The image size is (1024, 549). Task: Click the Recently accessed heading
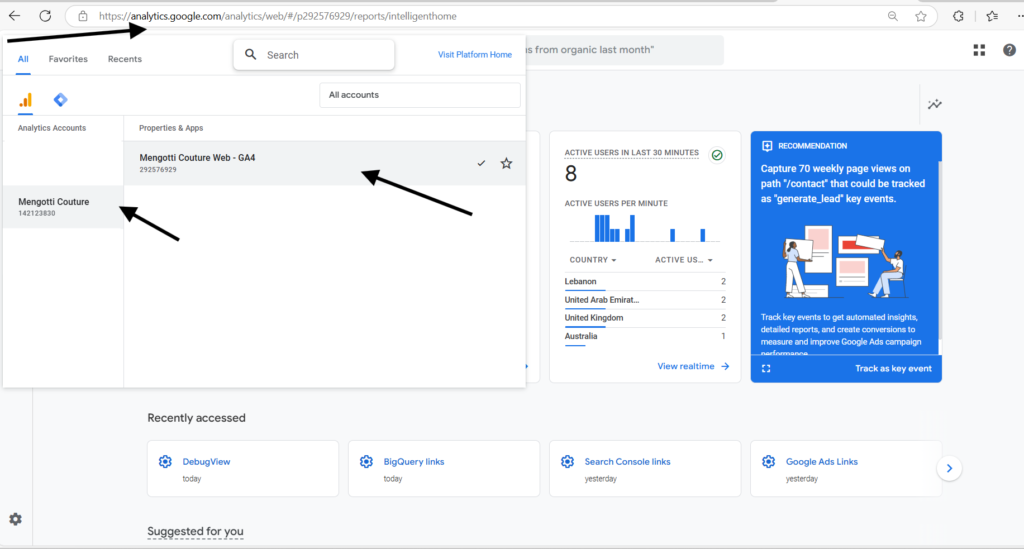(197, 418)
